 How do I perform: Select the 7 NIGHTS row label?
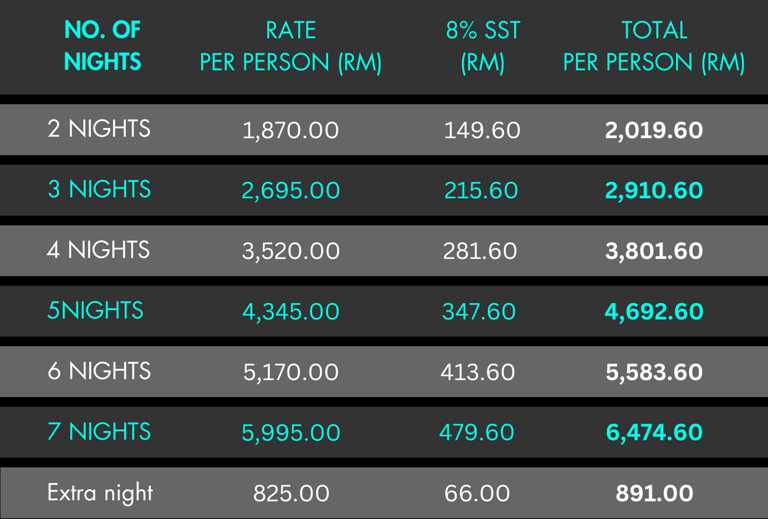[99, 432]
